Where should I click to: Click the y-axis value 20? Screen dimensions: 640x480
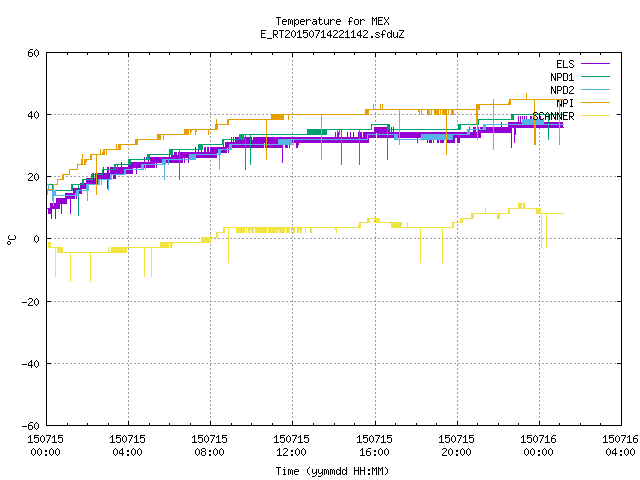point(33,177)
